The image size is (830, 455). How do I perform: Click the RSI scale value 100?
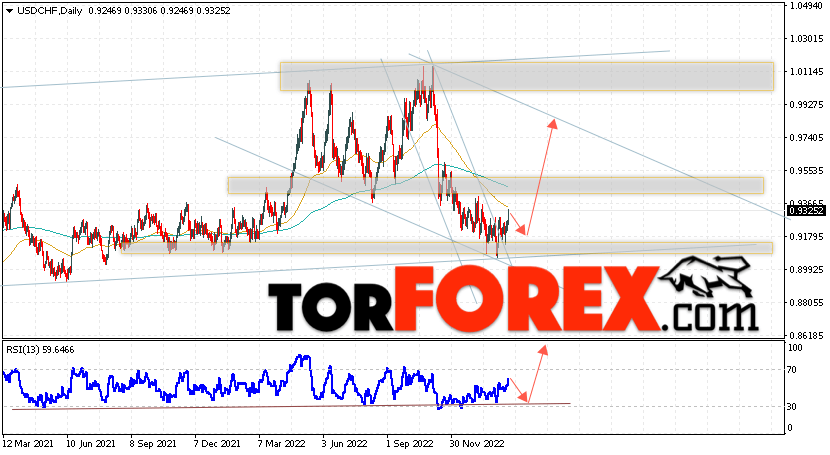[796, 348]
